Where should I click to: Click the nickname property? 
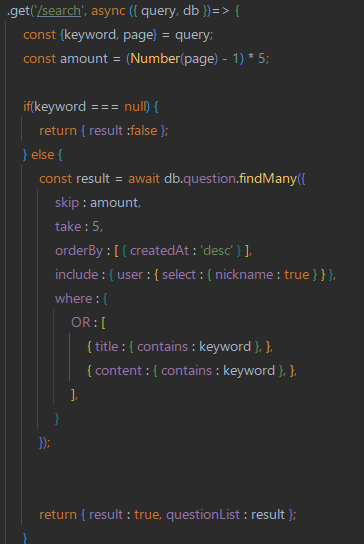point(244,275)
